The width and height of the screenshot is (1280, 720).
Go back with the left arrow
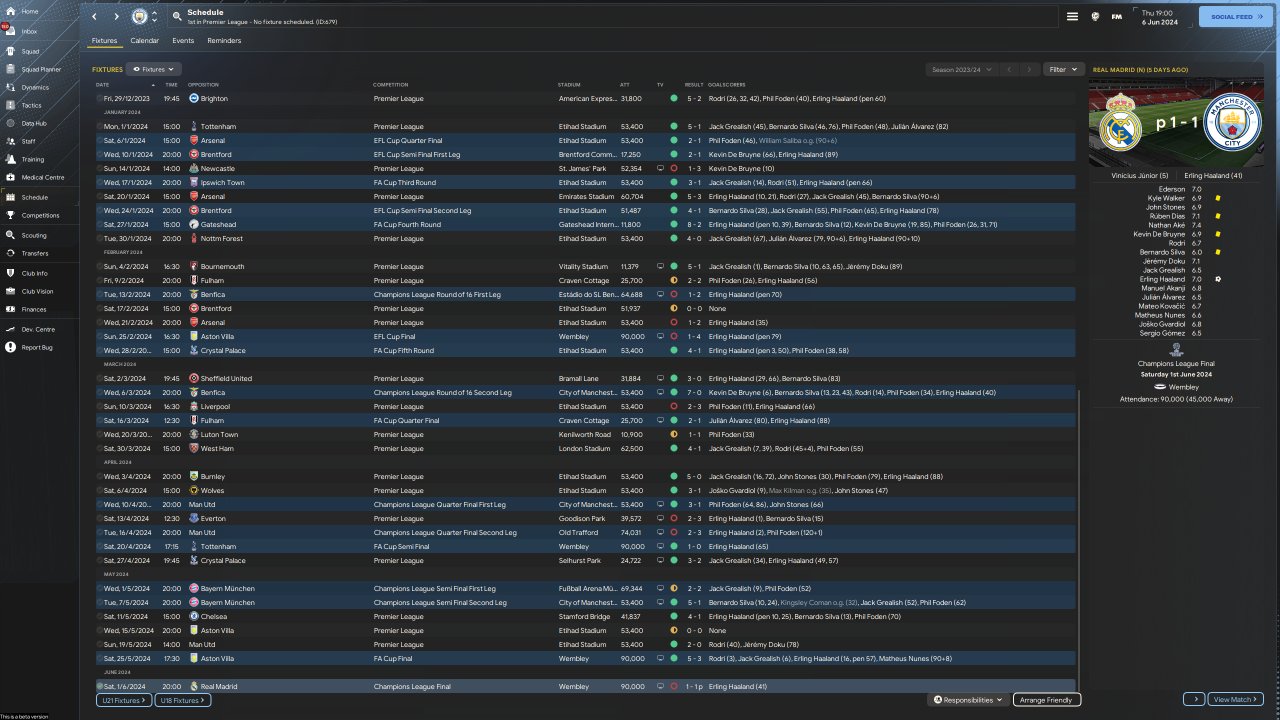coord(95,17)
